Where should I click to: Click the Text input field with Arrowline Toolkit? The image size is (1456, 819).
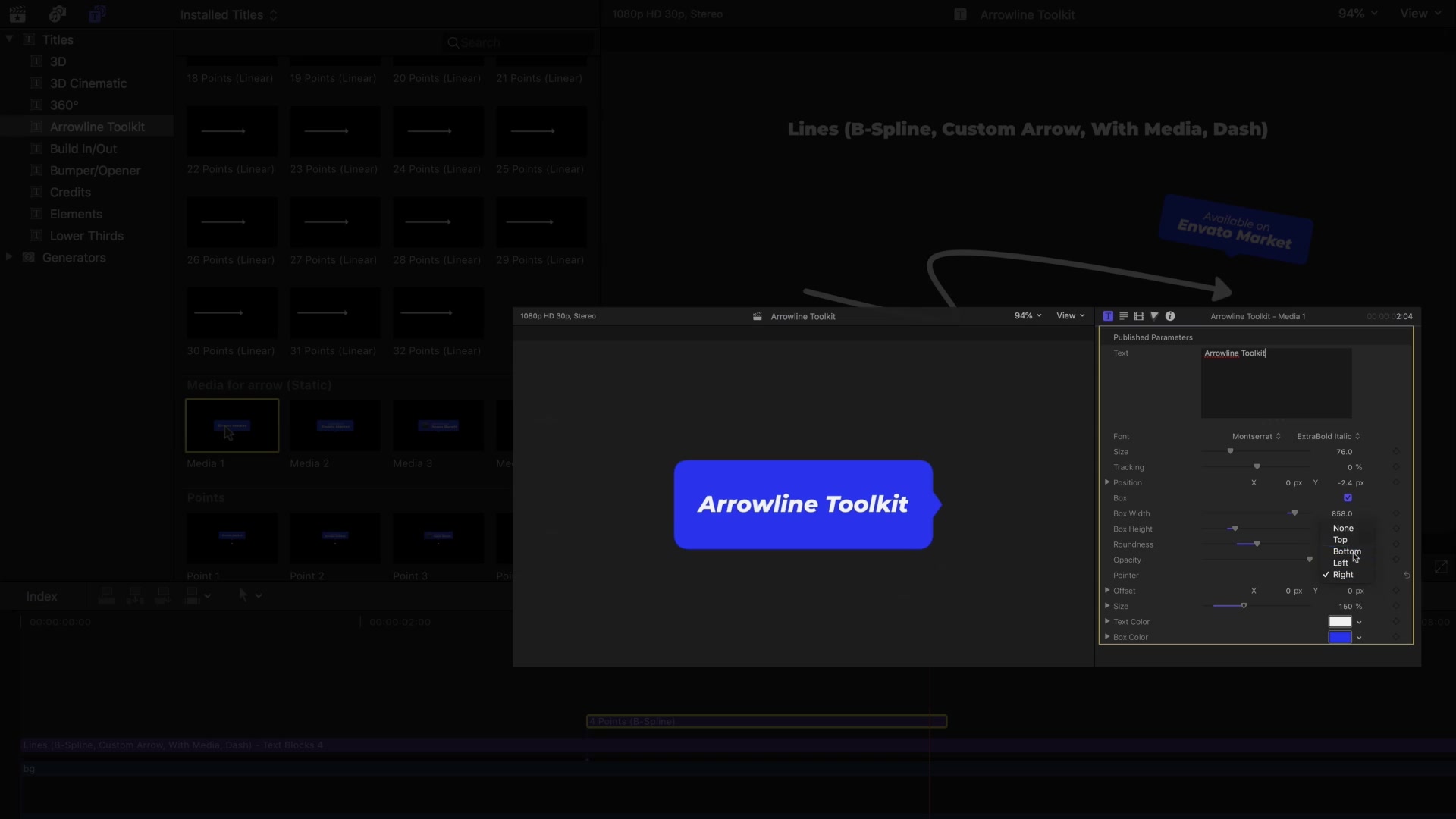click(x=1276, y=383)
